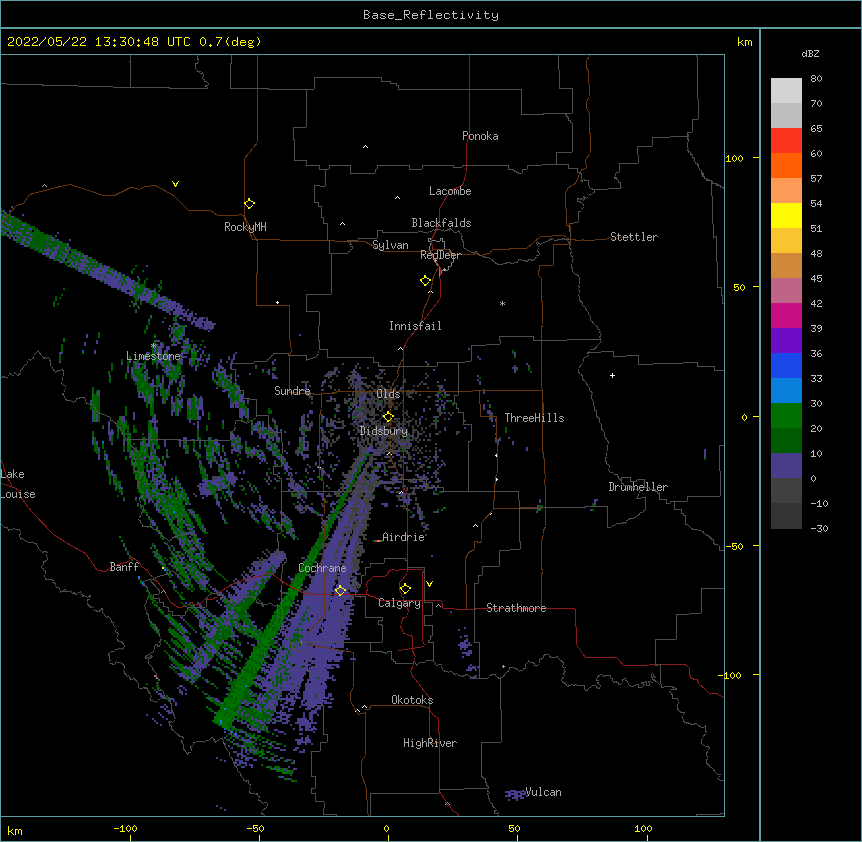The width and height of the screenshot is (862, 842).
Task: Click the Sylvan label on the map
Action: click(390, 245)
